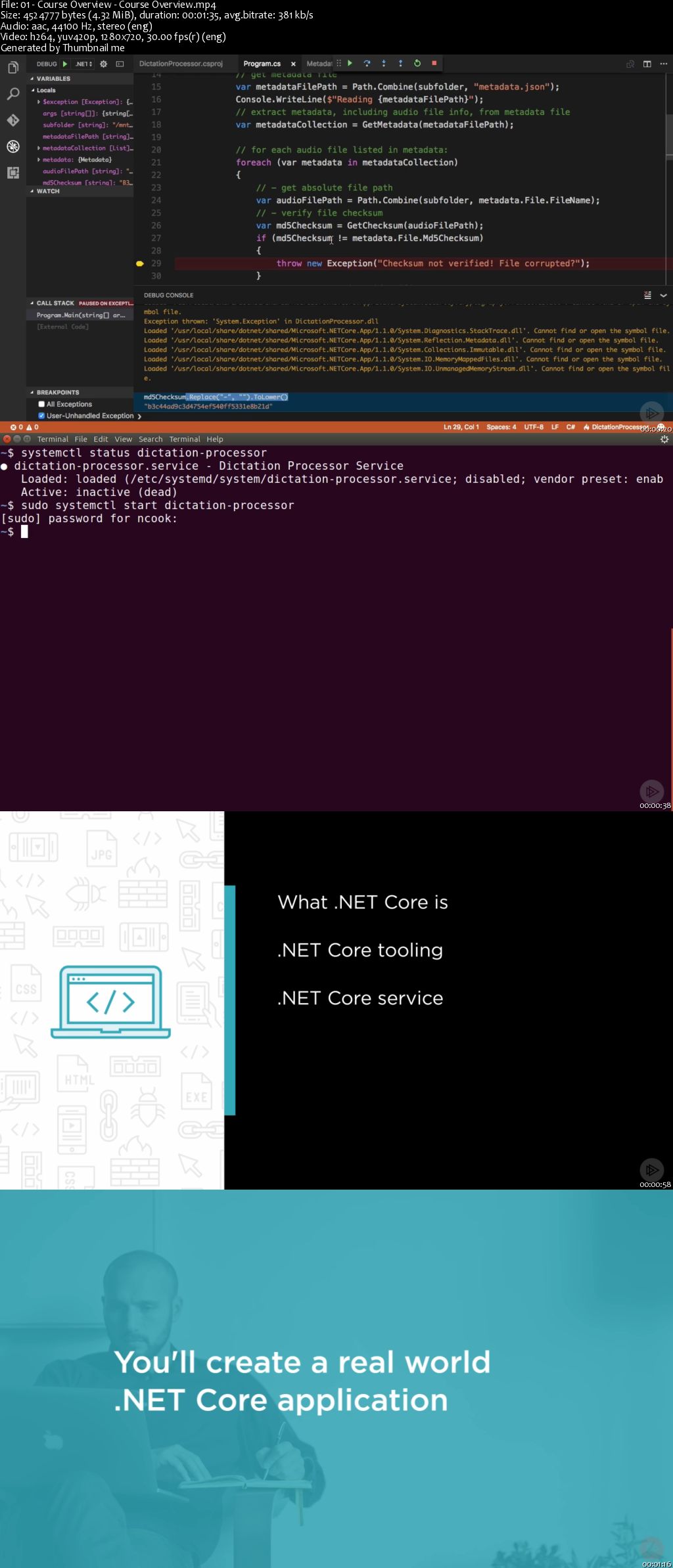The height and width of the screenshot is (1568, 673).
Task: Change indentation via Spaces: 4
Action: pyautogui.click(x=501, y=427)
